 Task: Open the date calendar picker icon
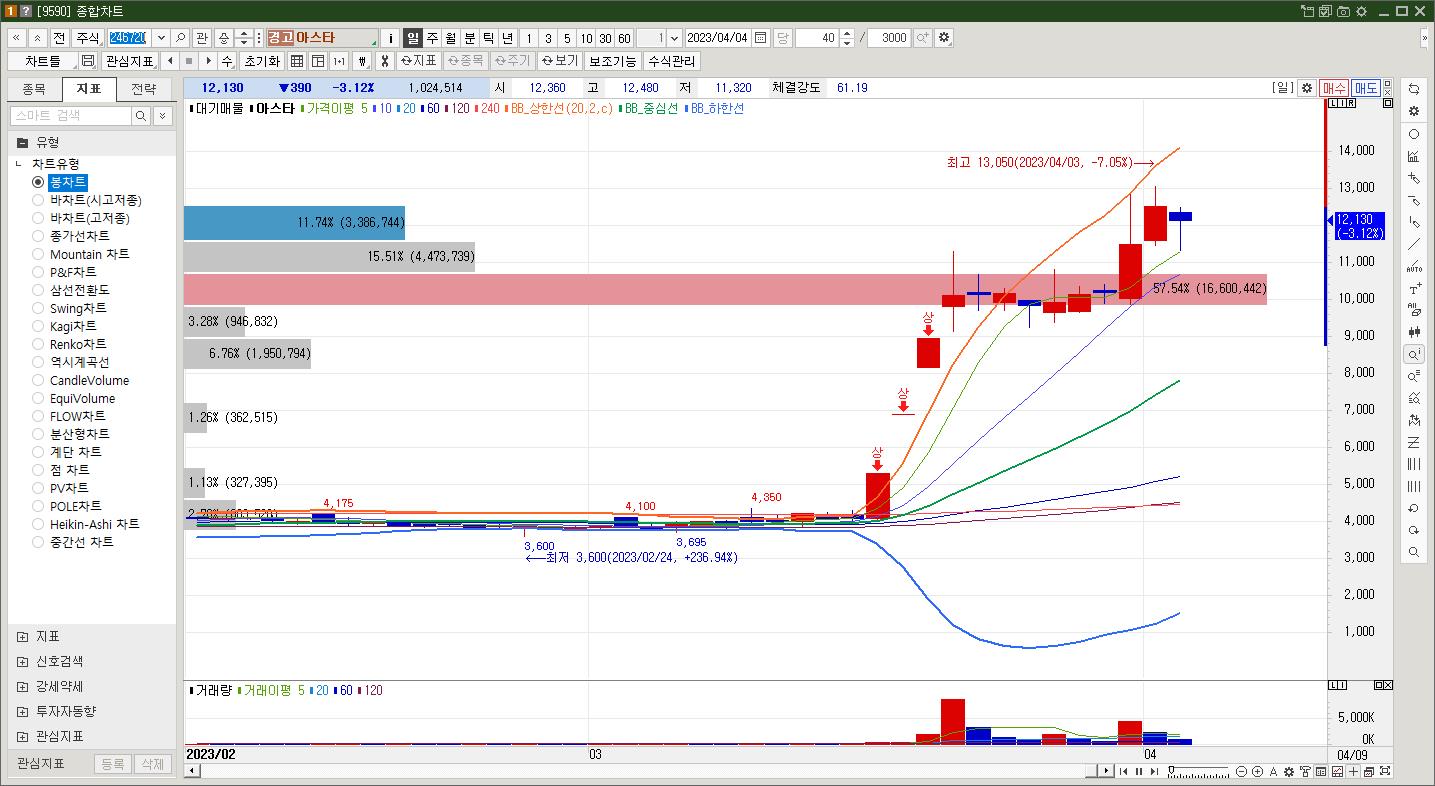pos(761,38)
